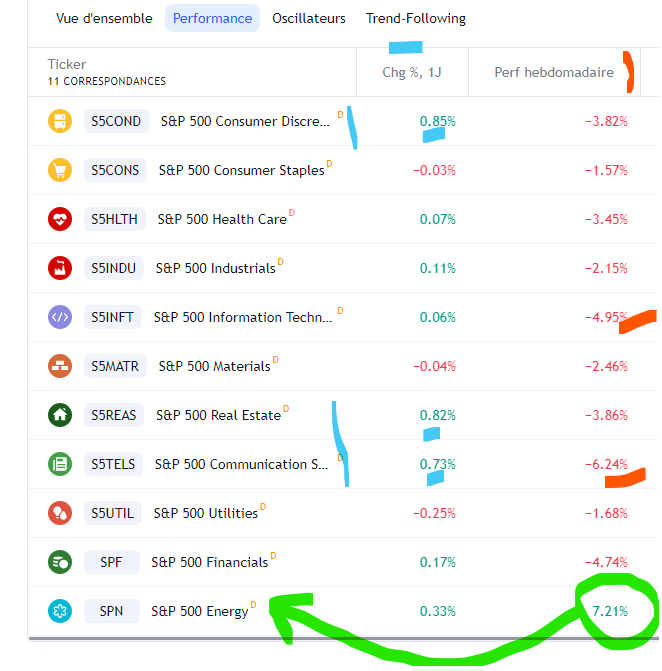Select S&P 500 Industrials name

click(x=215, y=268)
